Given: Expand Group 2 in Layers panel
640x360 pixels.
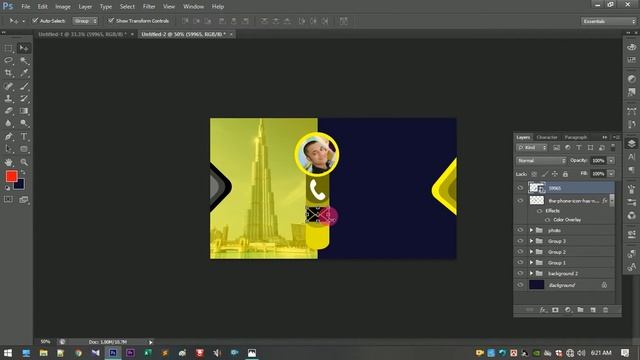Looking at the screenshot, I should (x=531, y=252).
